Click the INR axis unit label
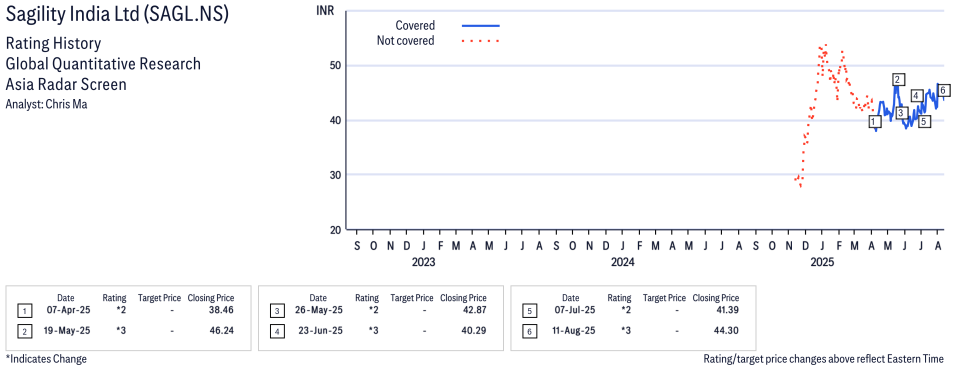This screenshot has width=955, height=365. 325,10
